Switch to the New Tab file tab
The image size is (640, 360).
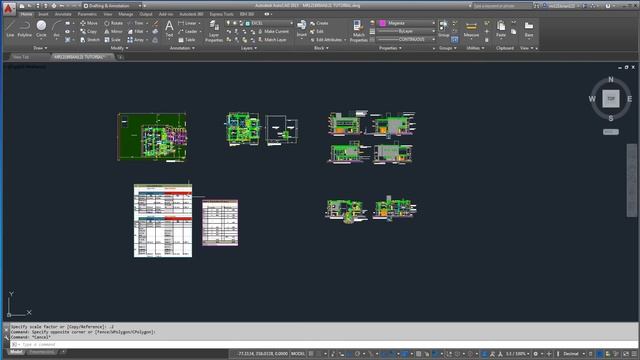pyautogui.click(x=21, y=57)
